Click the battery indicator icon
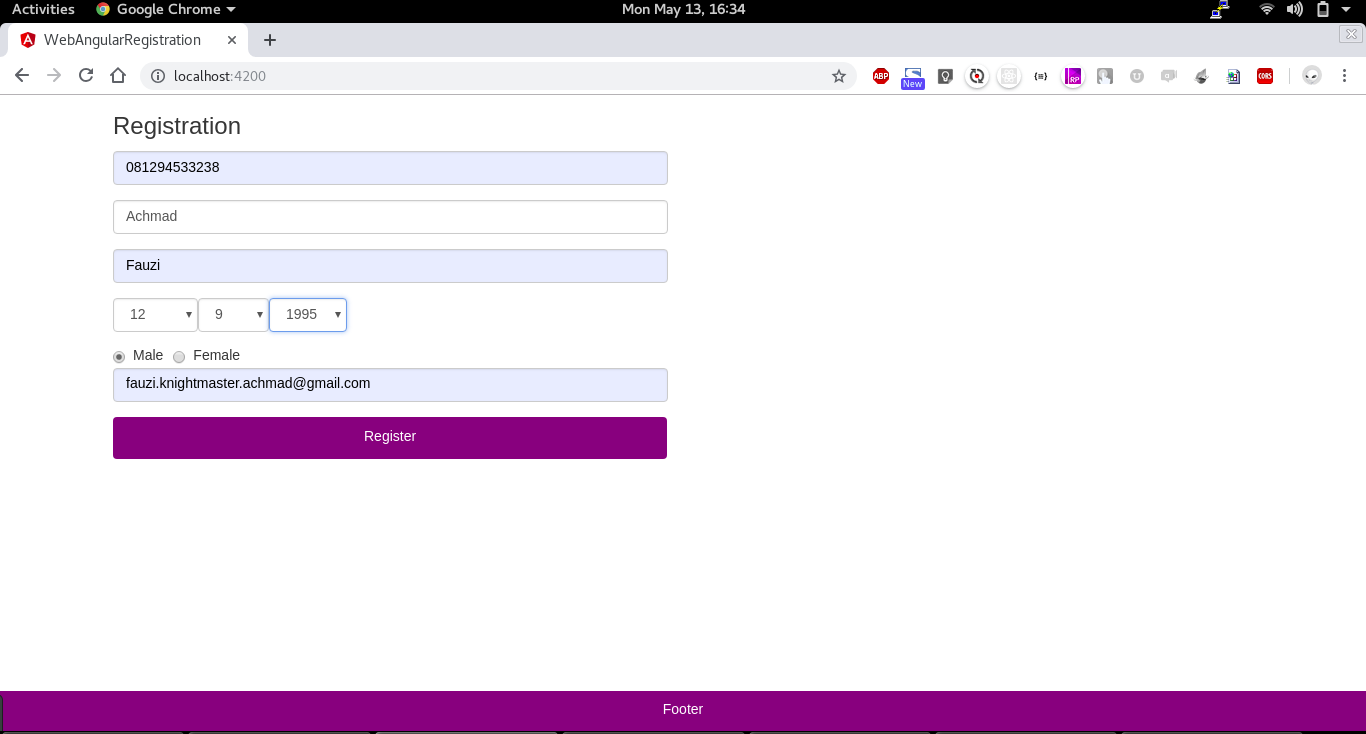This screenshot has height=734, width=1366. [x=1323, y=9]
